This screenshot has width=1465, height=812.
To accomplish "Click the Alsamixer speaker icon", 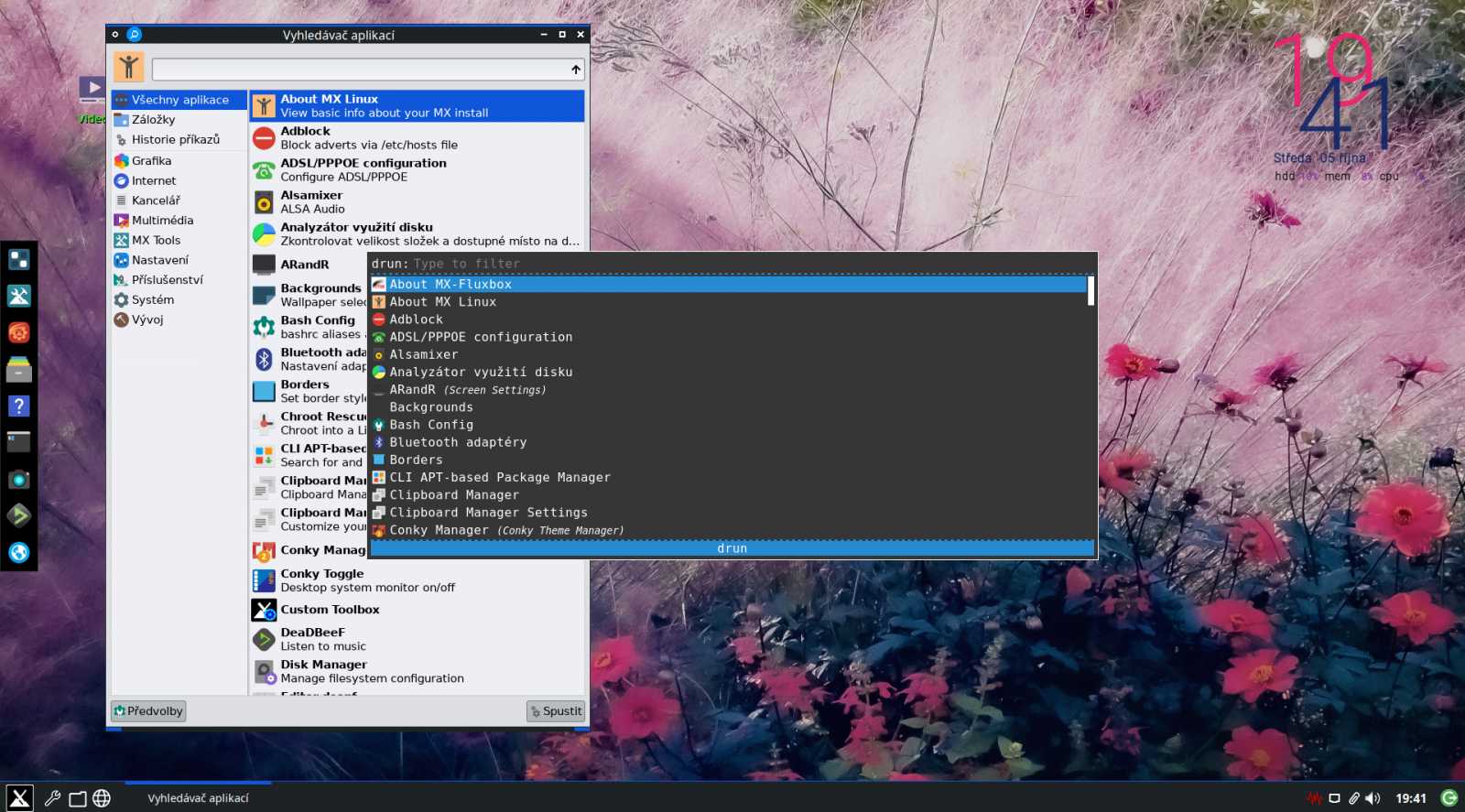I will coord(264,202).
